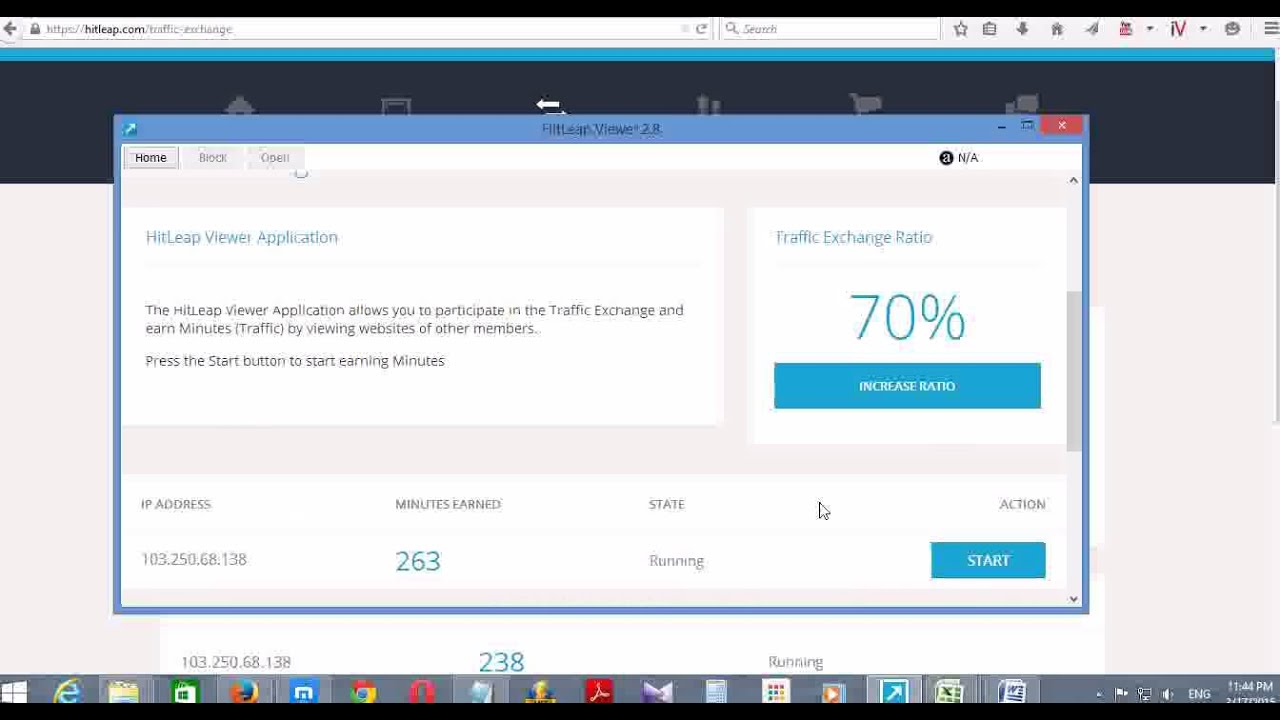Click the smiley face icon in Firefox toolbar
The image size is (1280, 720).
(1232, 29)
